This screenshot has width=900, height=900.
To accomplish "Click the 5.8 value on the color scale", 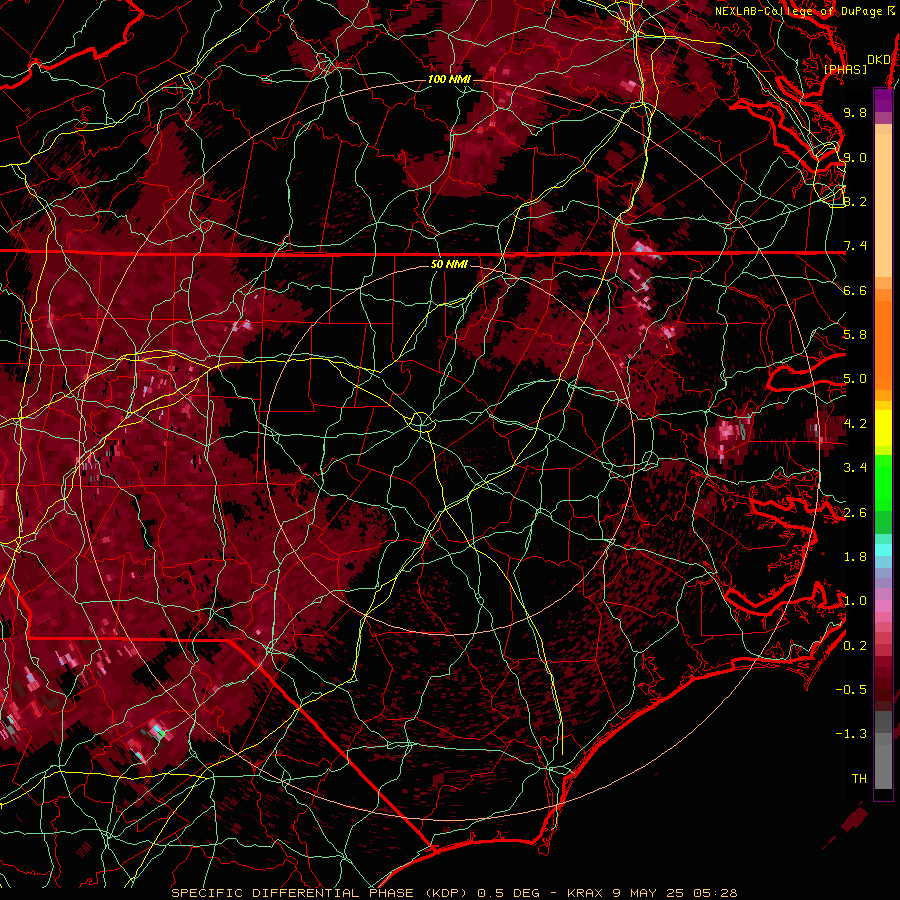I will point(855,335).
